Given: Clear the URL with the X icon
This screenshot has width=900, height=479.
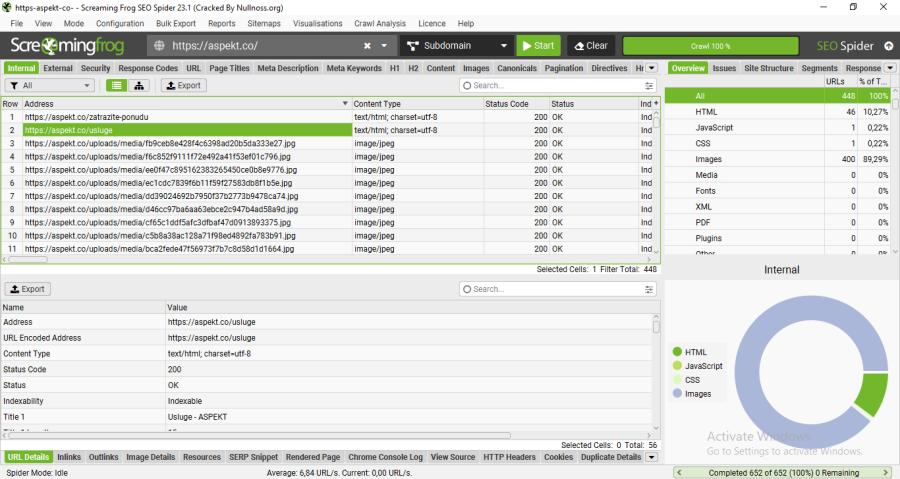Looking at the screenshot, I should 367,46.
